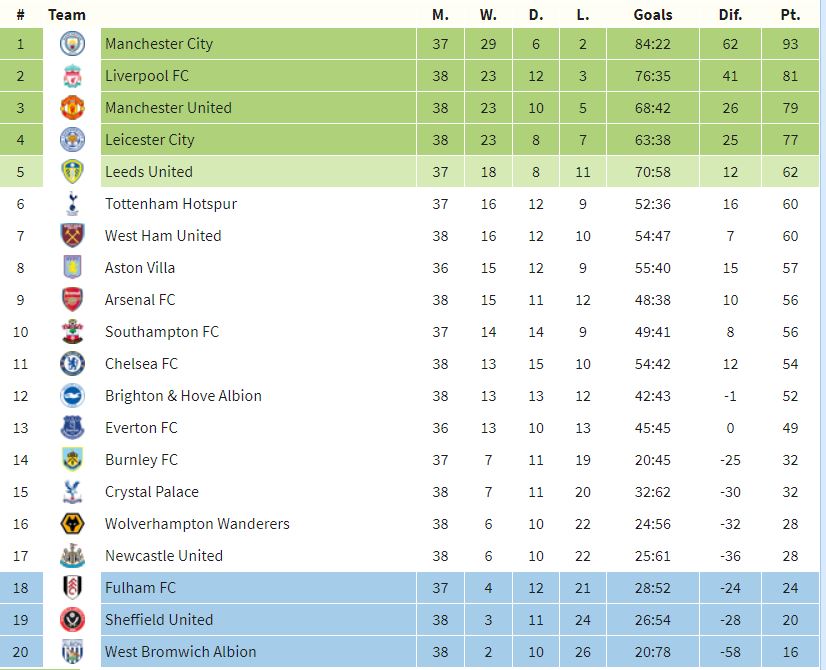Image resolution: width=826 pixels, height=670 pixels.
Task: Click the Dif. column header
Action: pos(730,15)
